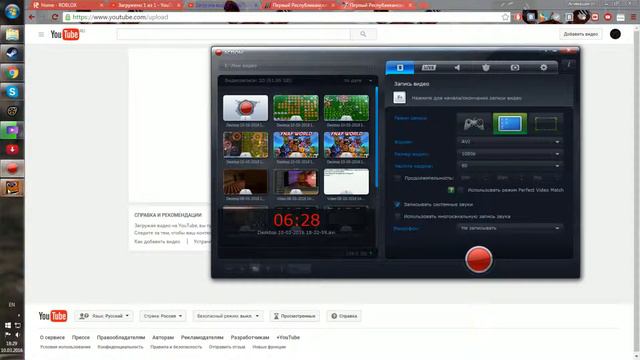The height and width of the screenshot is (360, 640).
Task: Open the 'Разработчикам' footer link
Action: coord(250,338)
